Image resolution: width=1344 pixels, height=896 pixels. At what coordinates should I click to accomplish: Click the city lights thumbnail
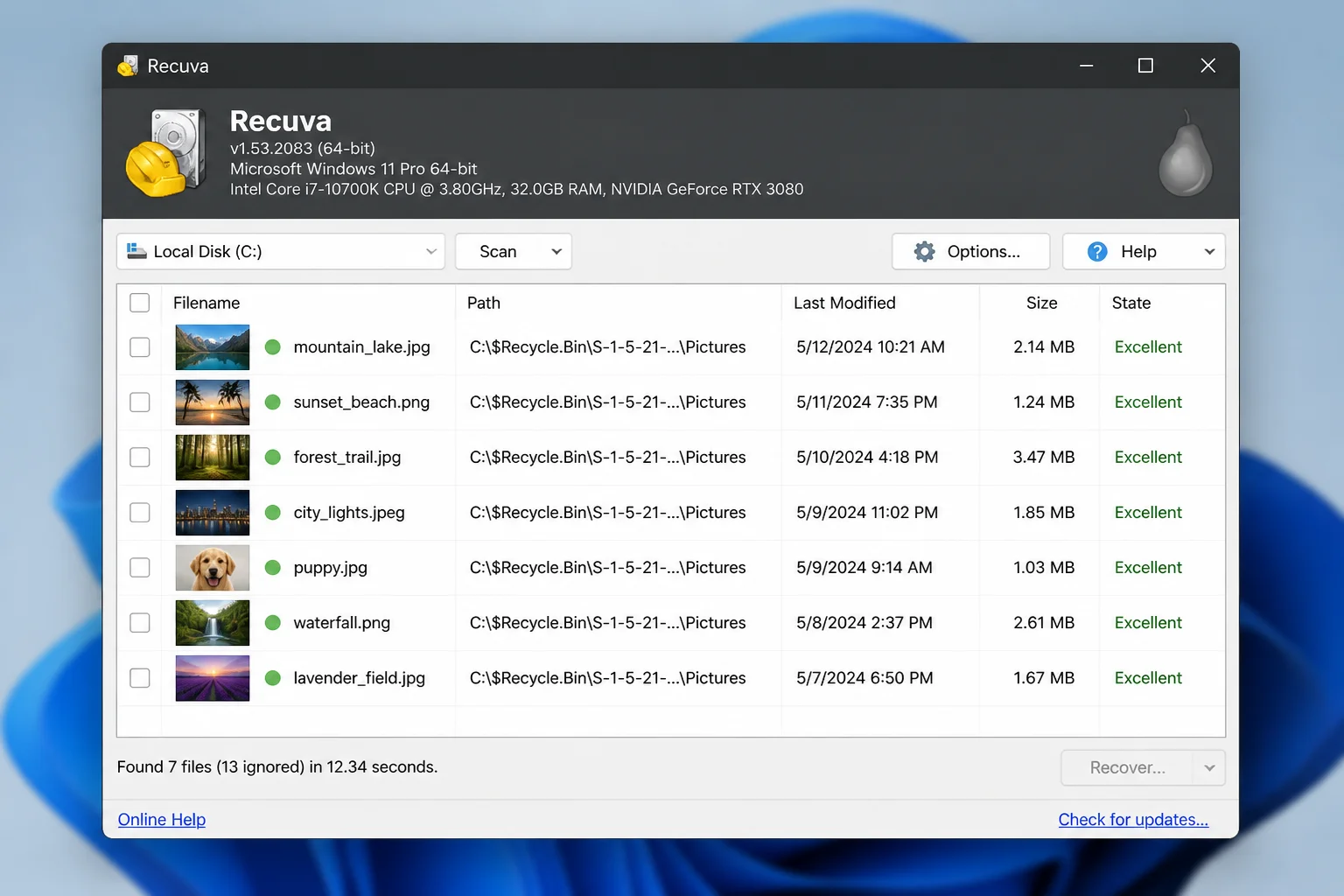[213, 513]
